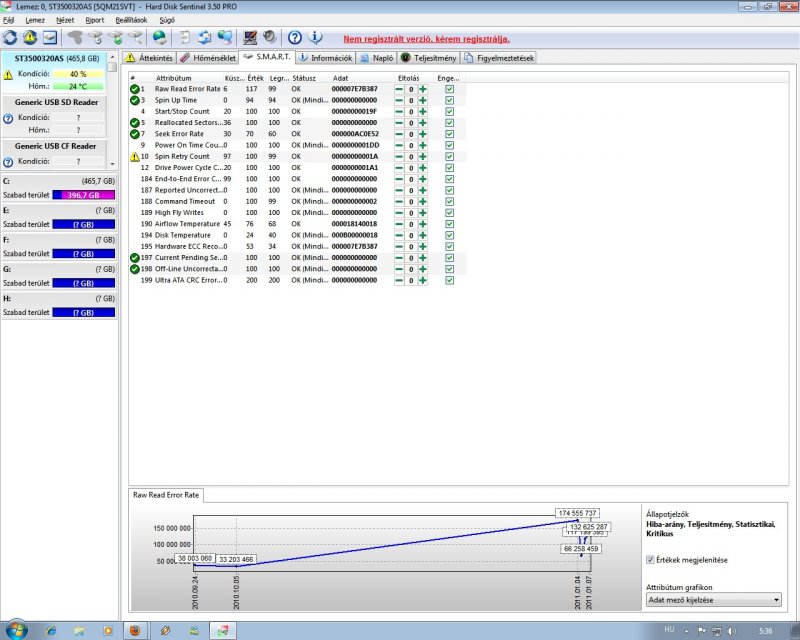Click the C: drive free space bar
800x640 pixels.
pyautogui.click(x=84, y=195)
